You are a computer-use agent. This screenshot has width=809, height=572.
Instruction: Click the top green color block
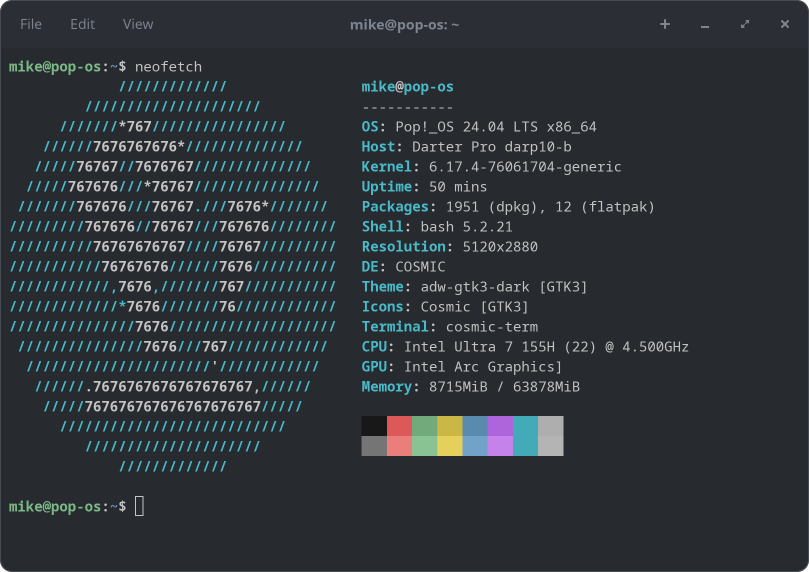tap(425, 426)
